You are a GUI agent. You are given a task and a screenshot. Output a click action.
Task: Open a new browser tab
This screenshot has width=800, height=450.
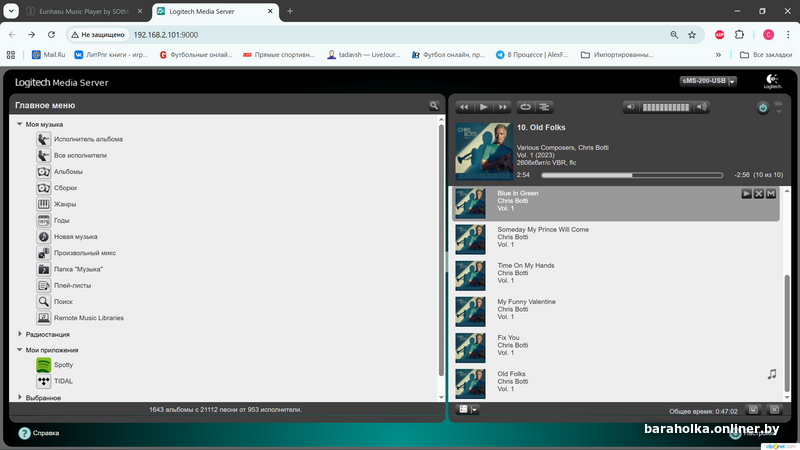[x=290, y=11]
